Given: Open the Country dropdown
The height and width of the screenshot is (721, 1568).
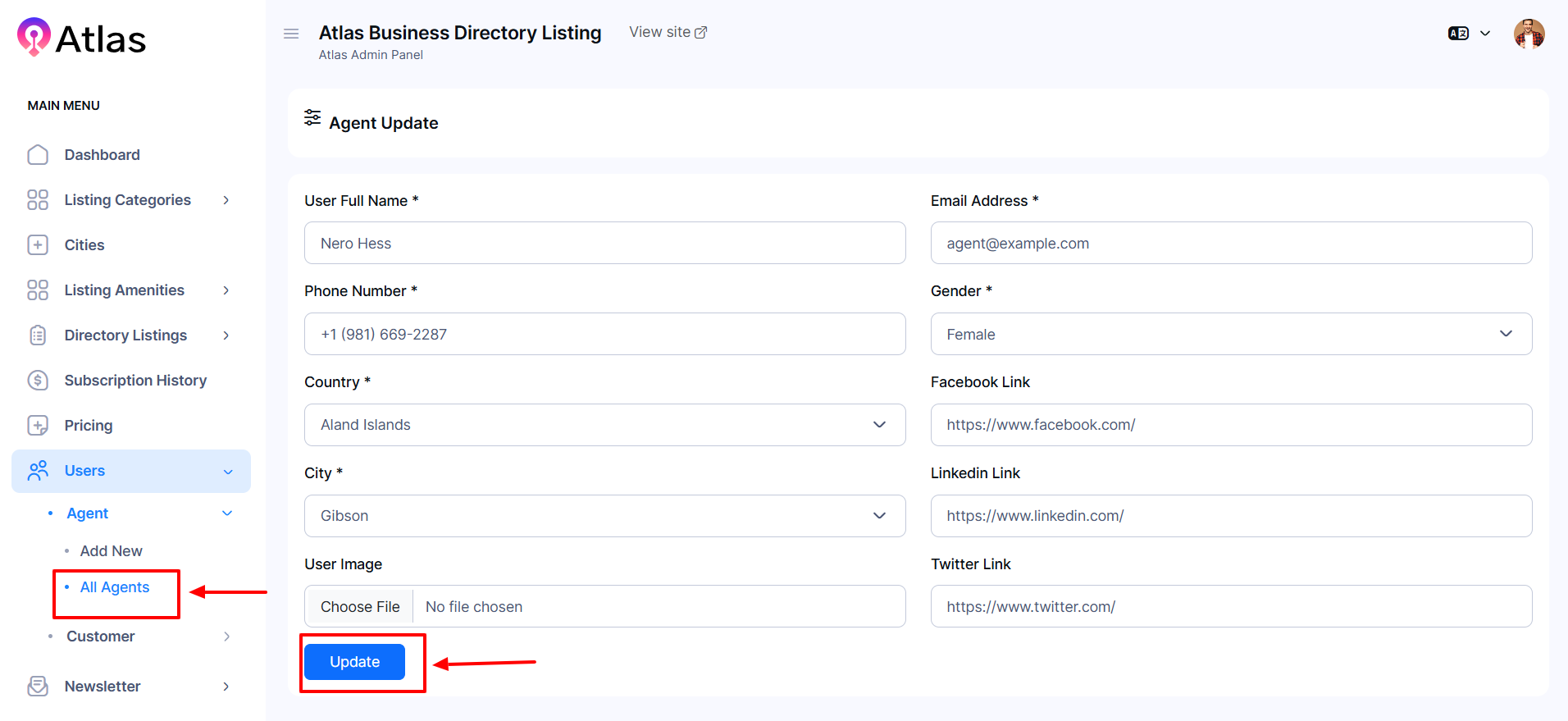Looking at the screenshot, I should coord(604,425).
